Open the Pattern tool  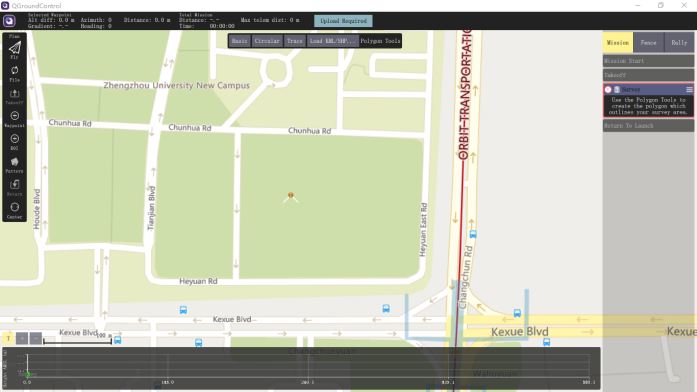pyautogui.click(x=14, y=165)
